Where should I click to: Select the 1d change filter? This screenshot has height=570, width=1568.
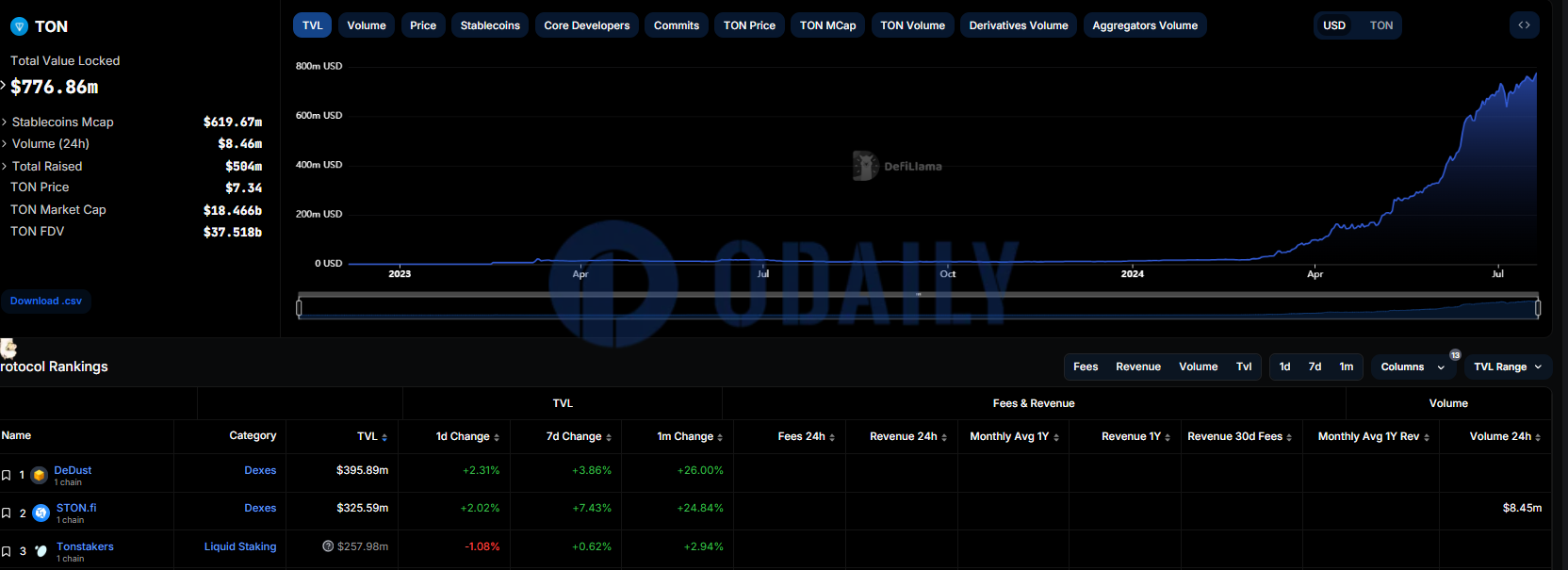[1284, 366]
